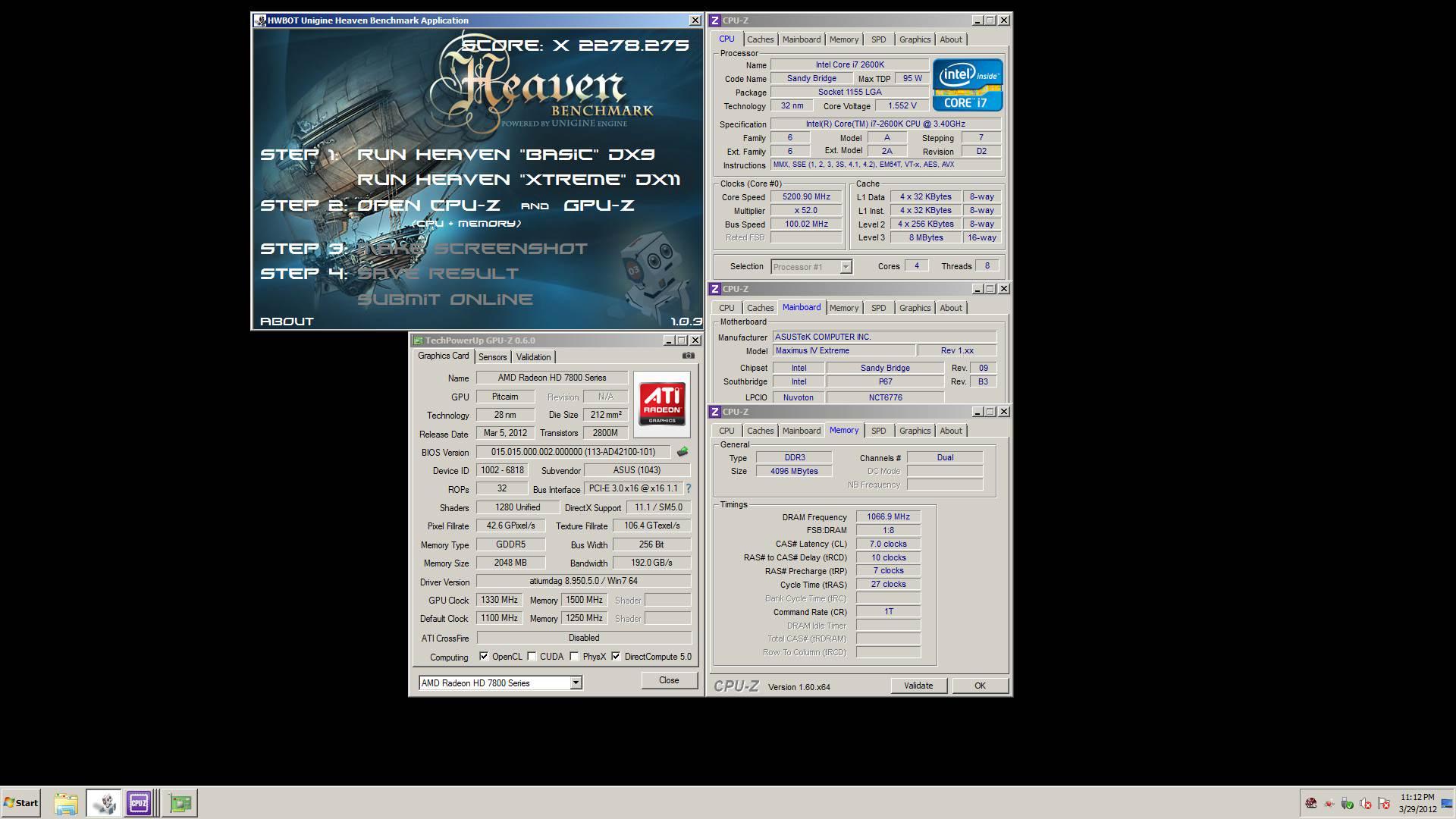Click the CPU-Z taskbar icon
The height and width of the screenshot is (819, 1456).
coord(139,803)
